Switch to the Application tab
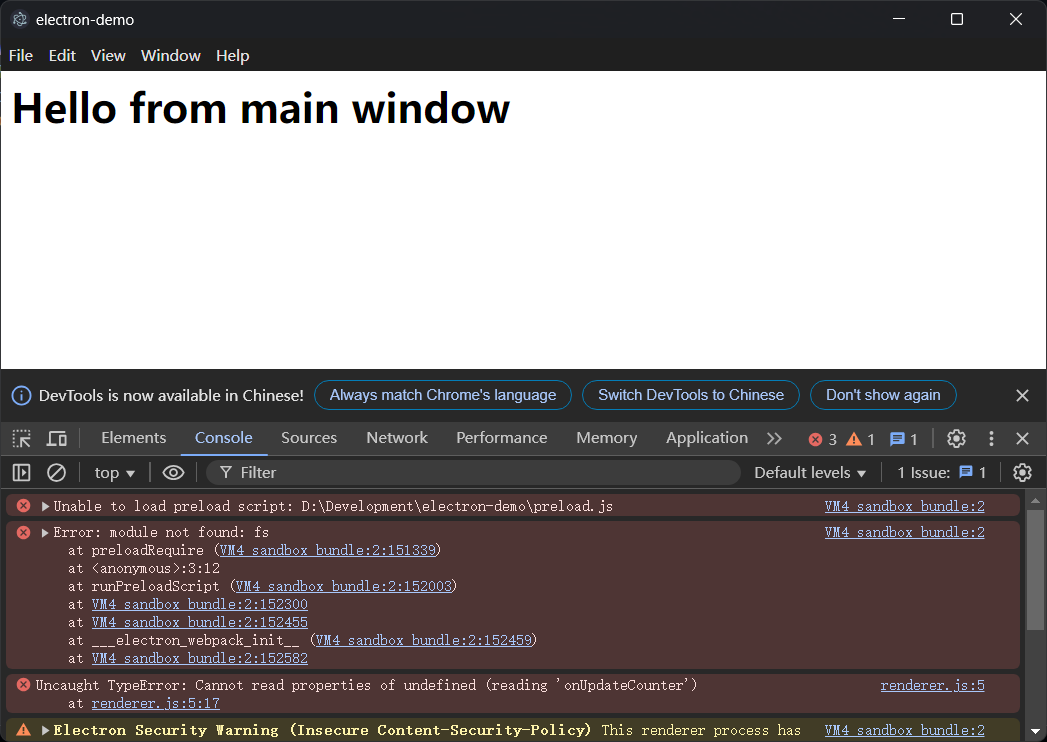This screenshot has height=742, width=1047. click(x=706, y=438)
